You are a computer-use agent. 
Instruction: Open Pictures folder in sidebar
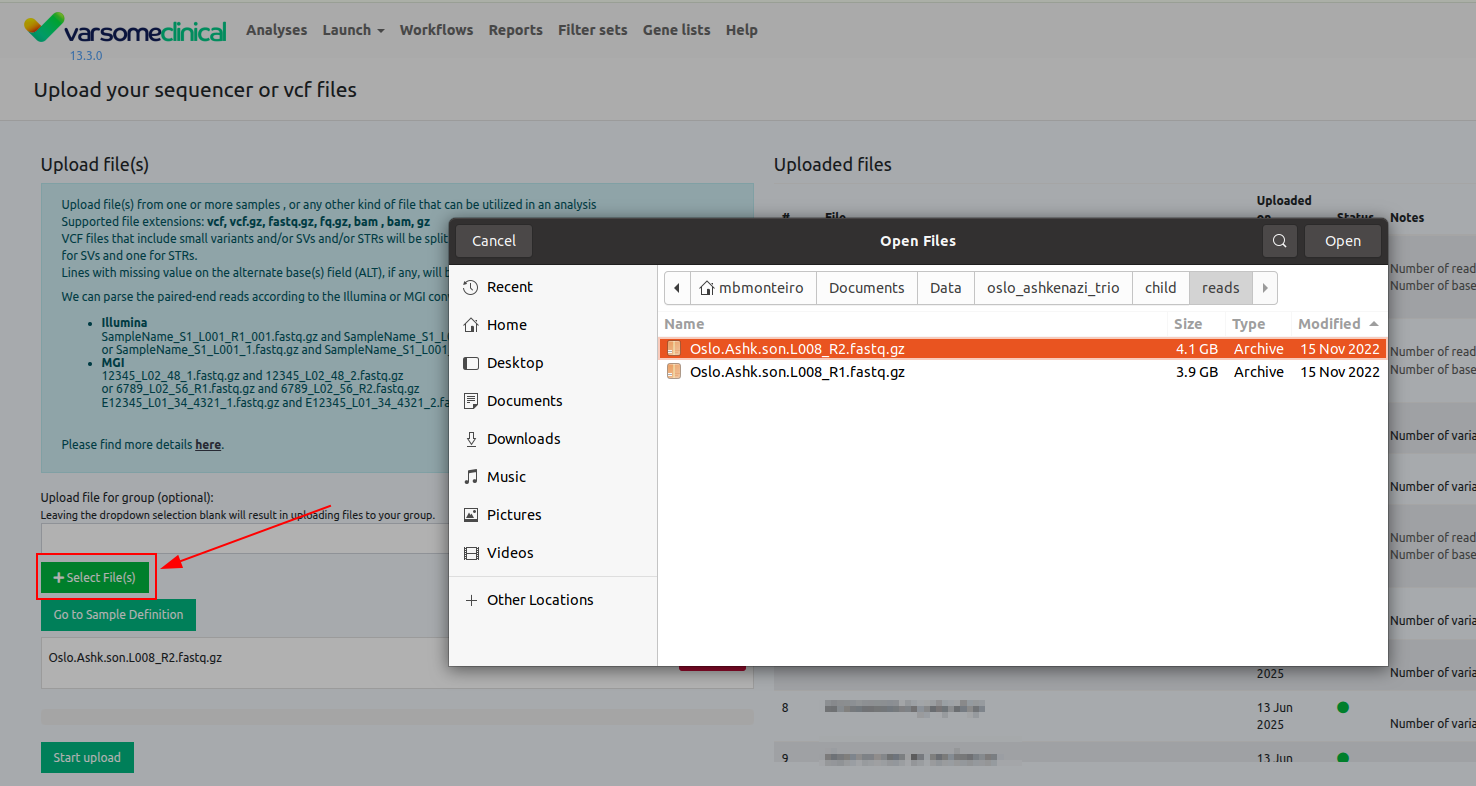point(514,515)
